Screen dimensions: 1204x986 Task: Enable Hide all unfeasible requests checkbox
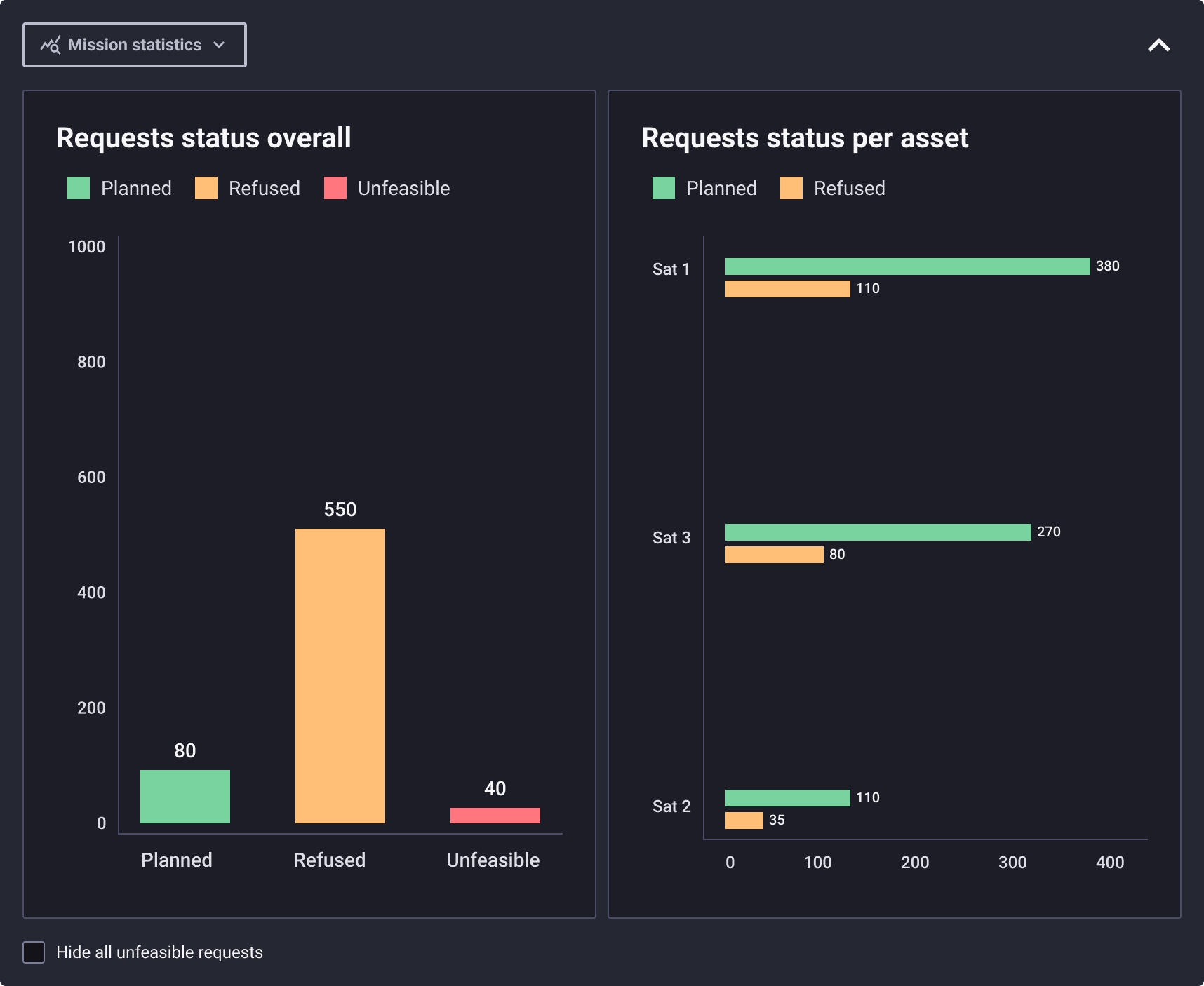(34, 952)
